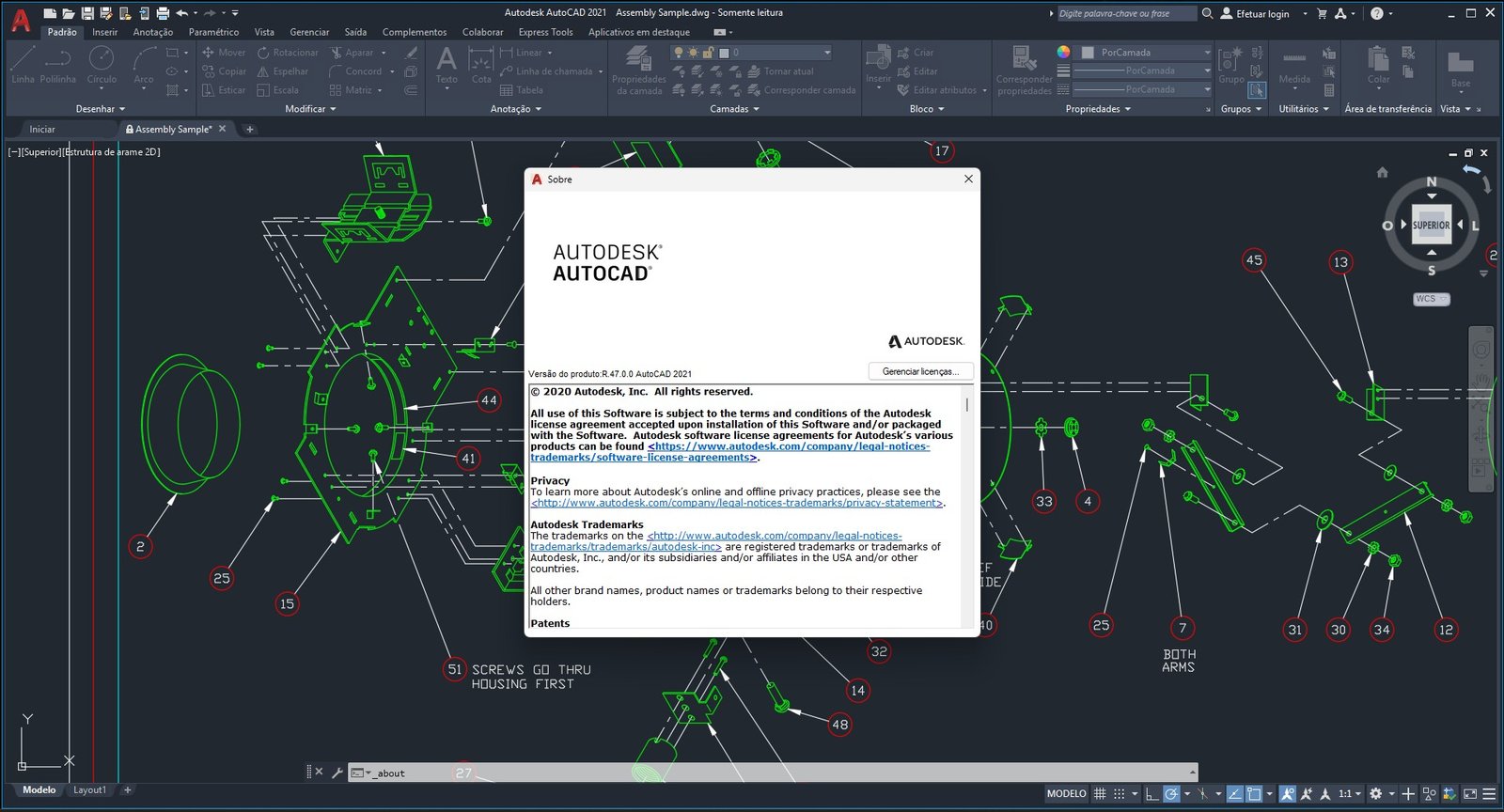Click the Rotacionar tool
Viewport: 1504px width, 812px height.
pyautogui.click(x=288, y=53)
